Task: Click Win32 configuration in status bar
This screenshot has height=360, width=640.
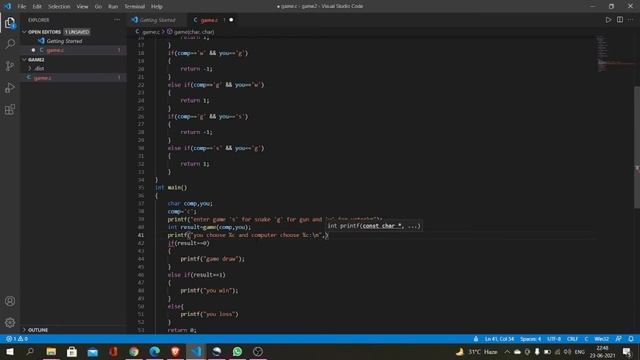Action: 601,339
